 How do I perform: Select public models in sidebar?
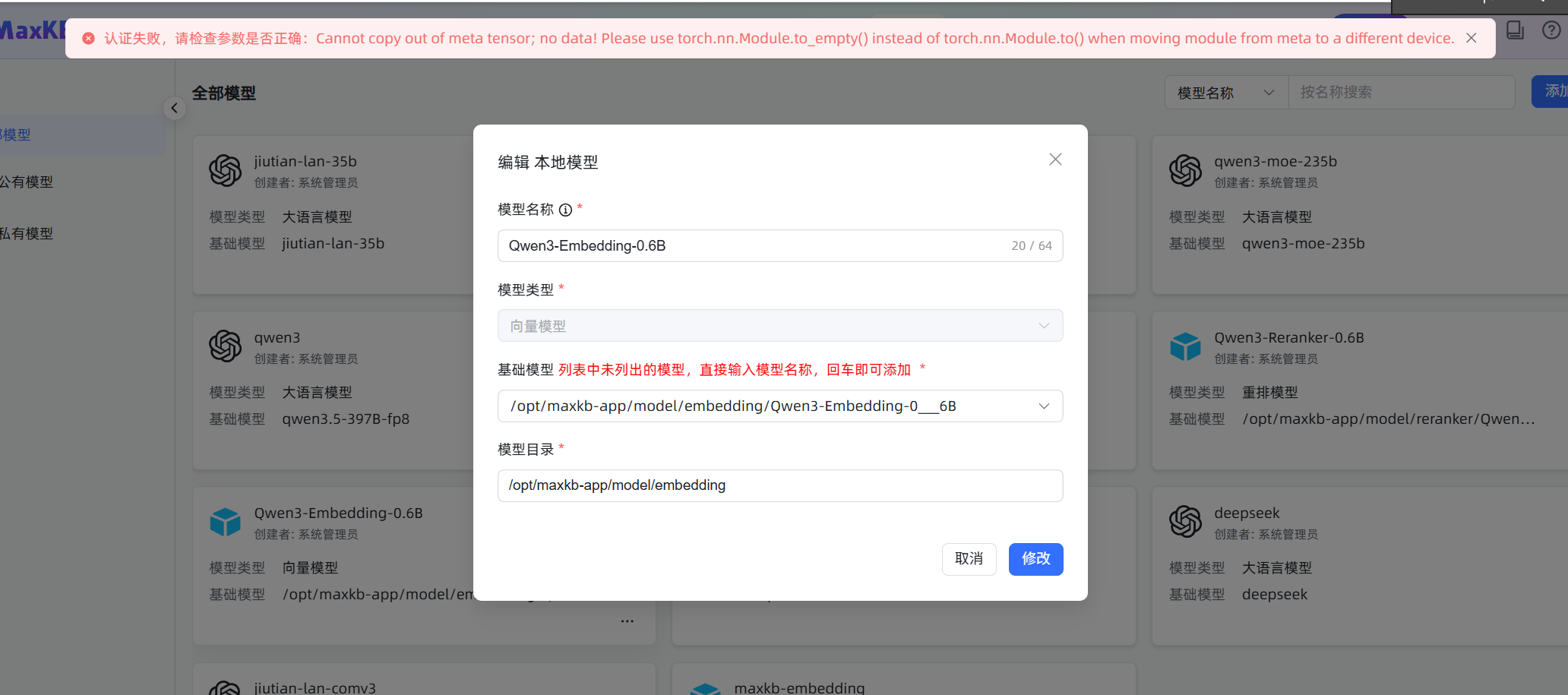(27, 182)
